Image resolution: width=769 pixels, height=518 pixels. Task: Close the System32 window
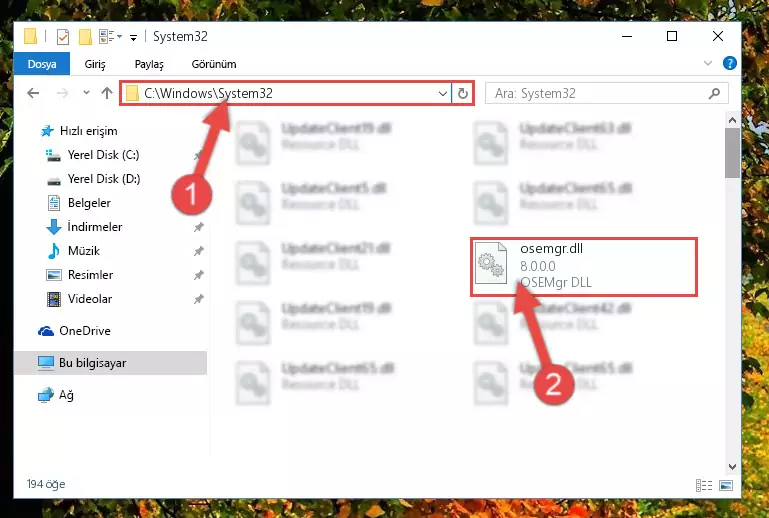[x=718, y=37]
